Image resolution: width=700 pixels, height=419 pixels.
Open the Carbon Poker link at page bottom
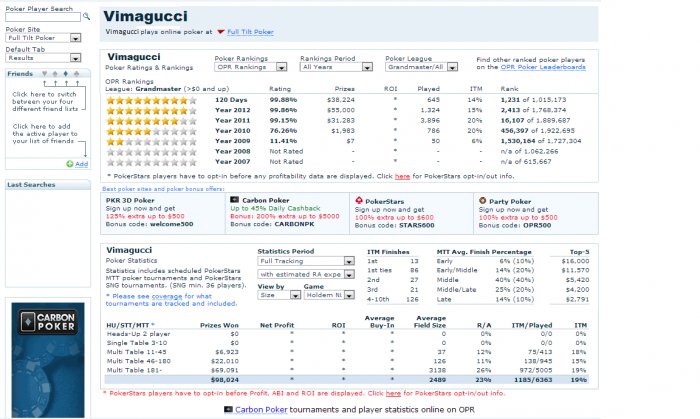pos(261,410)
